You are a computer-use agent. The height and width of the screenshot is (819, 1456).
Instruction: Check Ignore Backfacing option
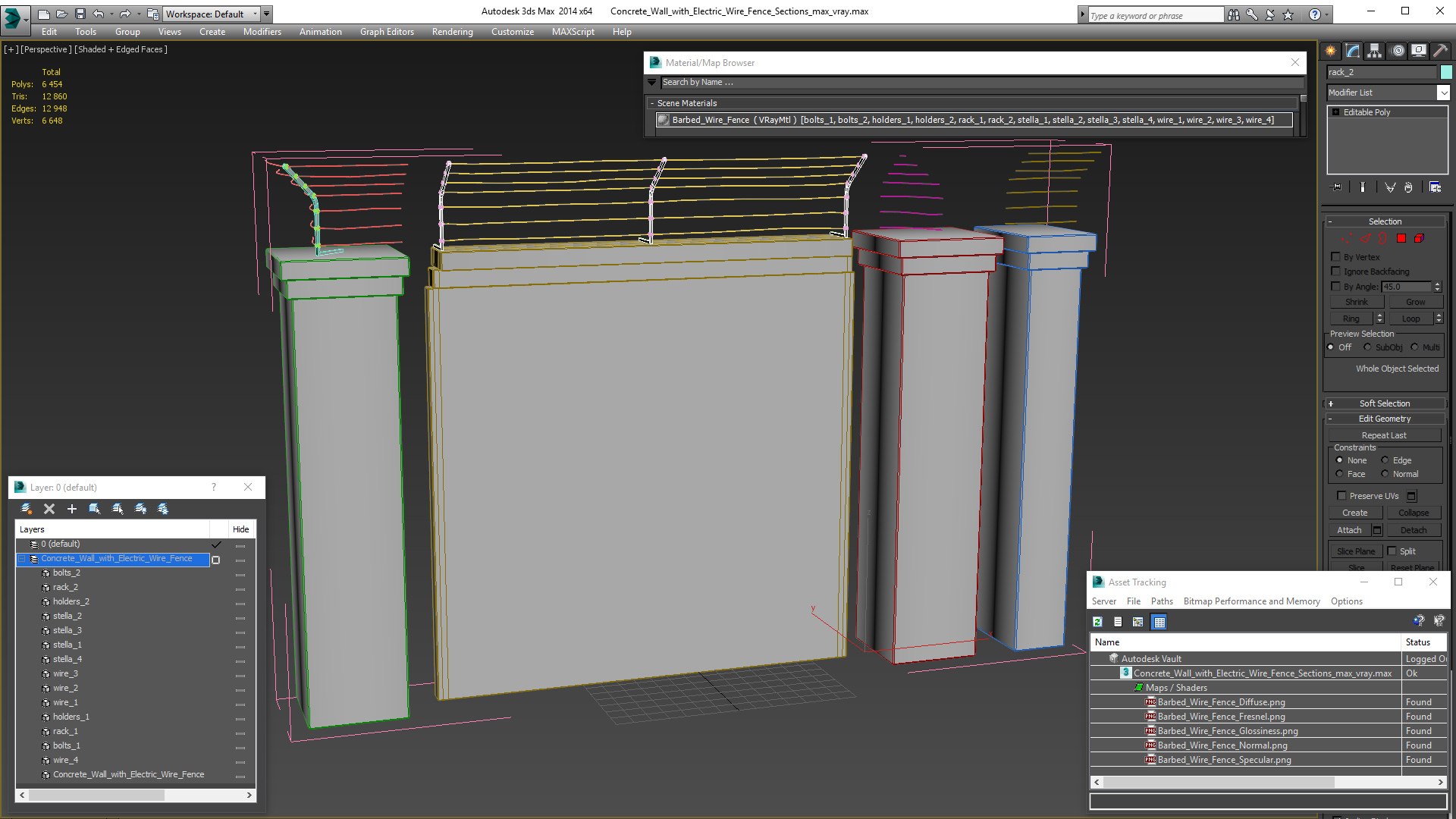1336,271
